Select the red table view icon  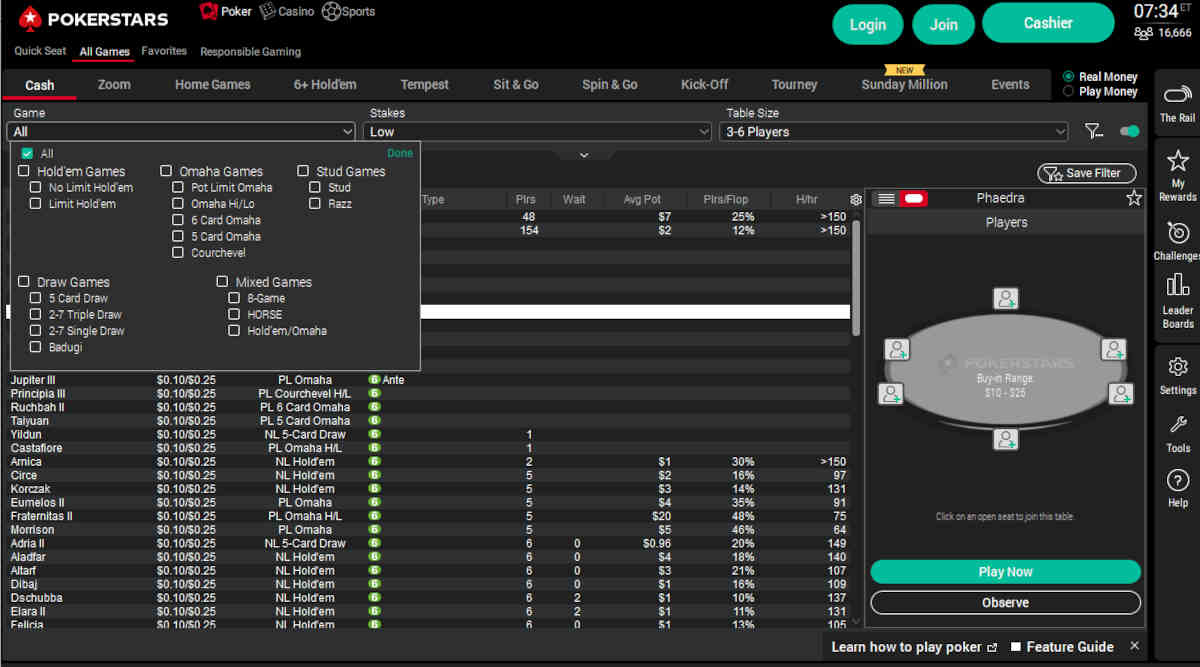913,199
